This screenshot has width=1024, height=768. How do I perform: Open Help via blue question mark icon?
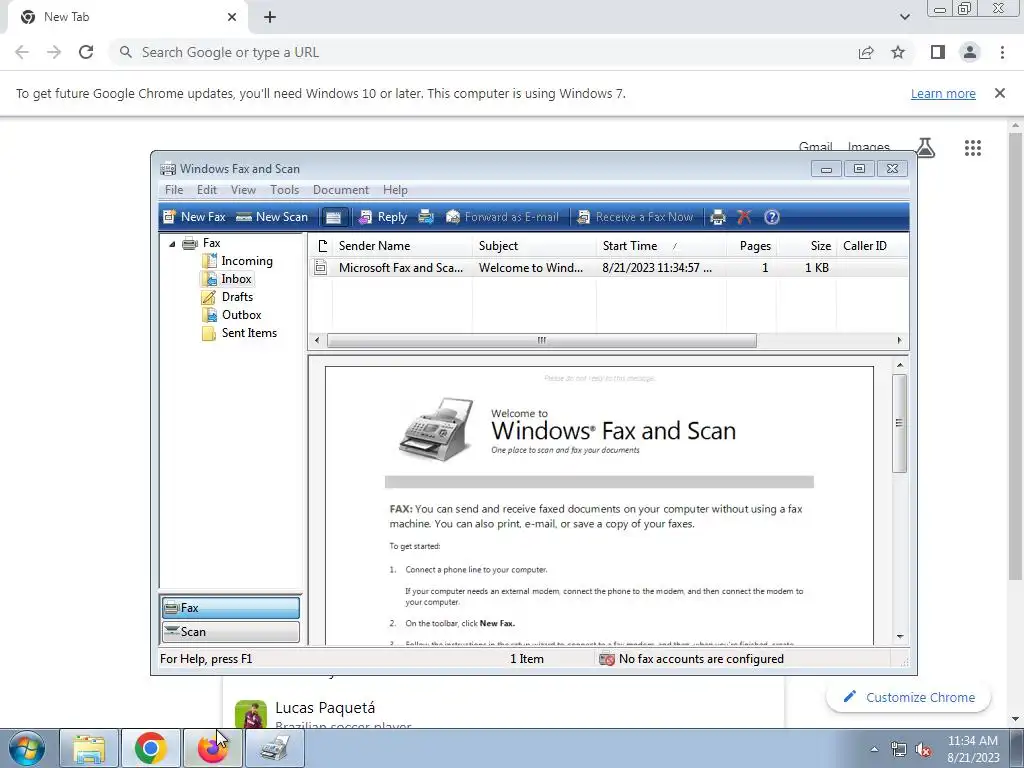click(x=771, y=217)
